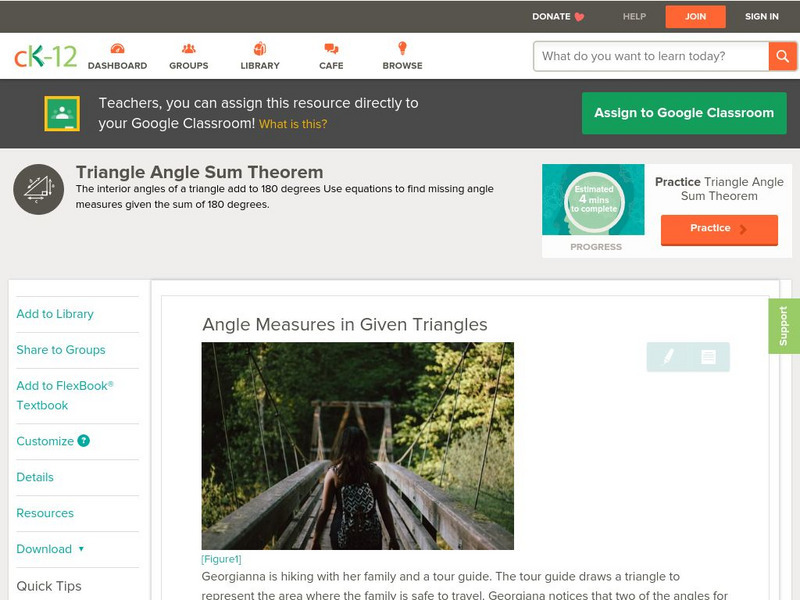Click the CAFE menu label
The width and height of the screenshot is (800, 600).
(x=331, y=66)
